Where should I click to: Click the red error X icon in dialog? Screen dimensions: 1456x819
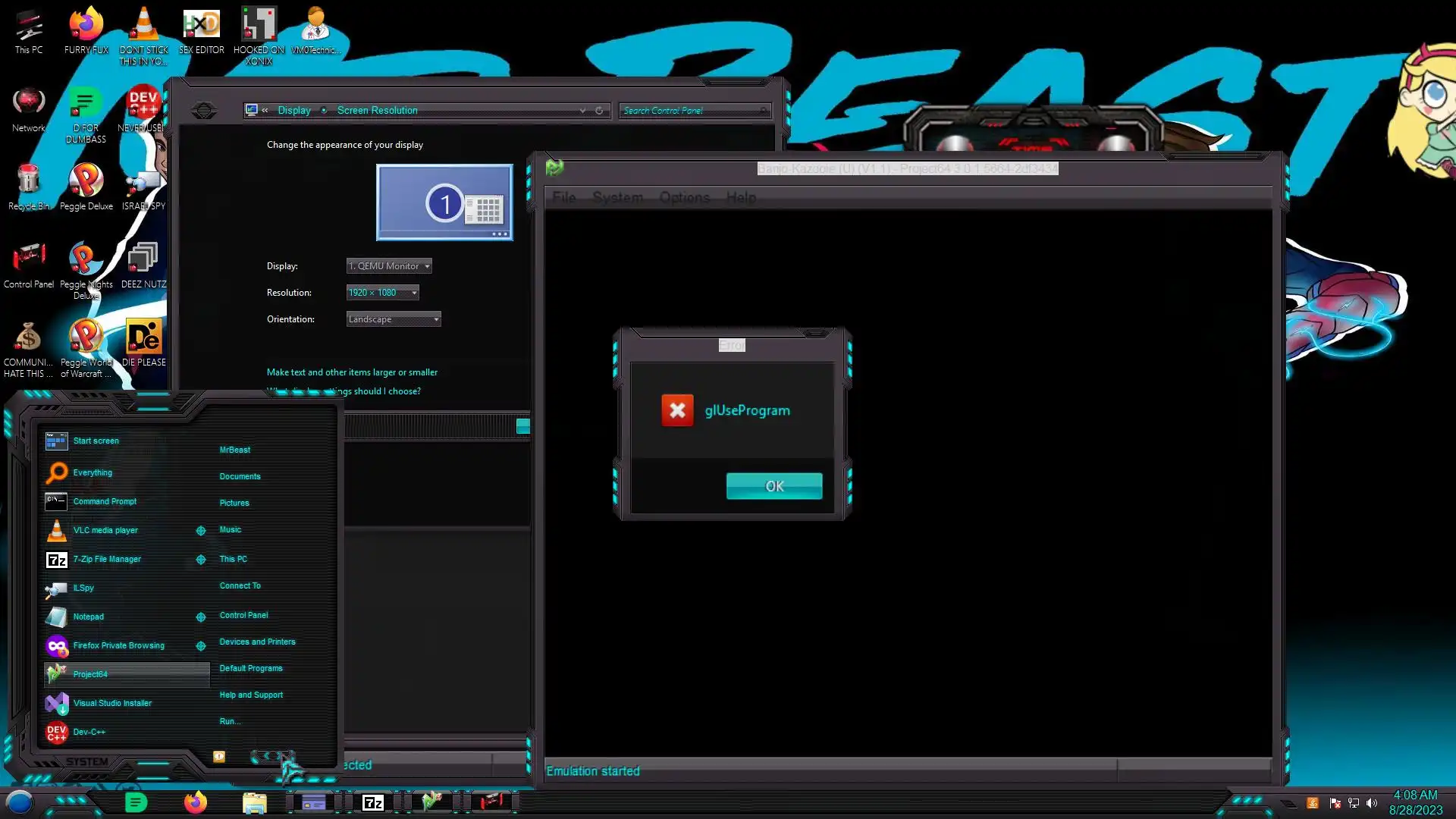point(677,410)
